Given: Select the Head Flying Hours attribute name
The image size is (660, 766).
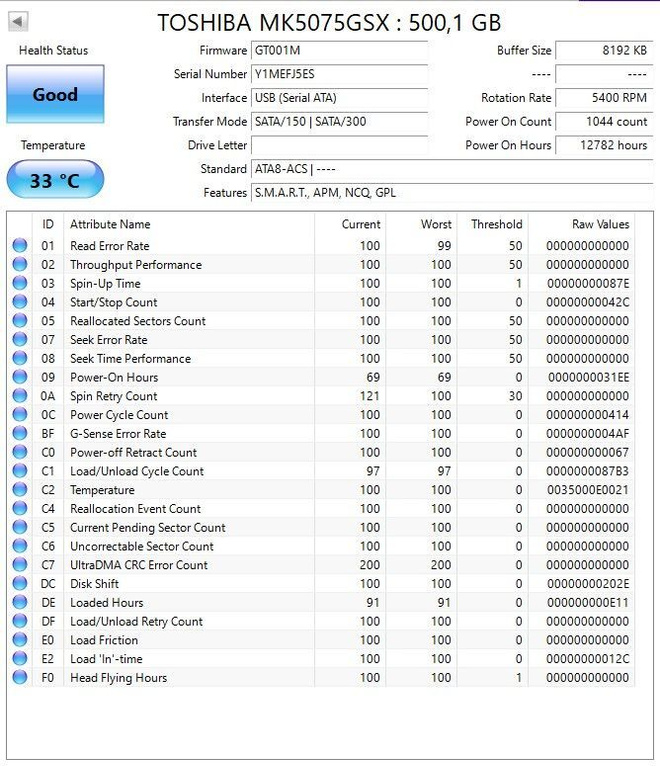Looking at the screenshot, I should 119,678.
